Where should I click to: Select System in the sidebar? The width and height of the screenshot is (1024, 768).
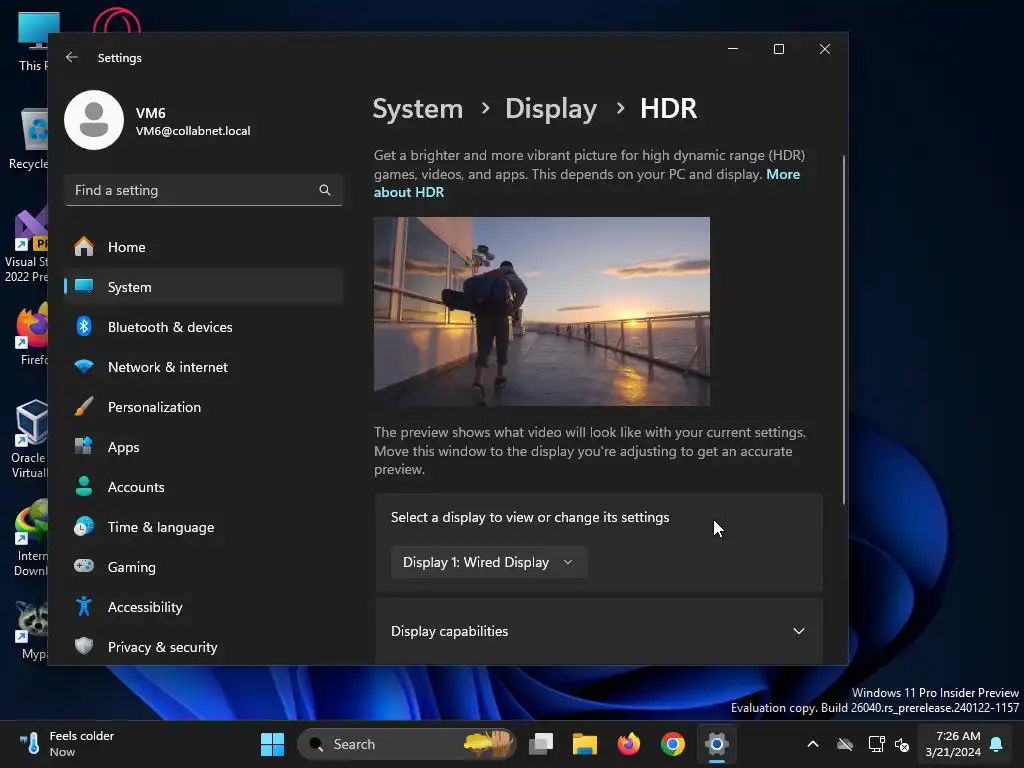(204, 287)
